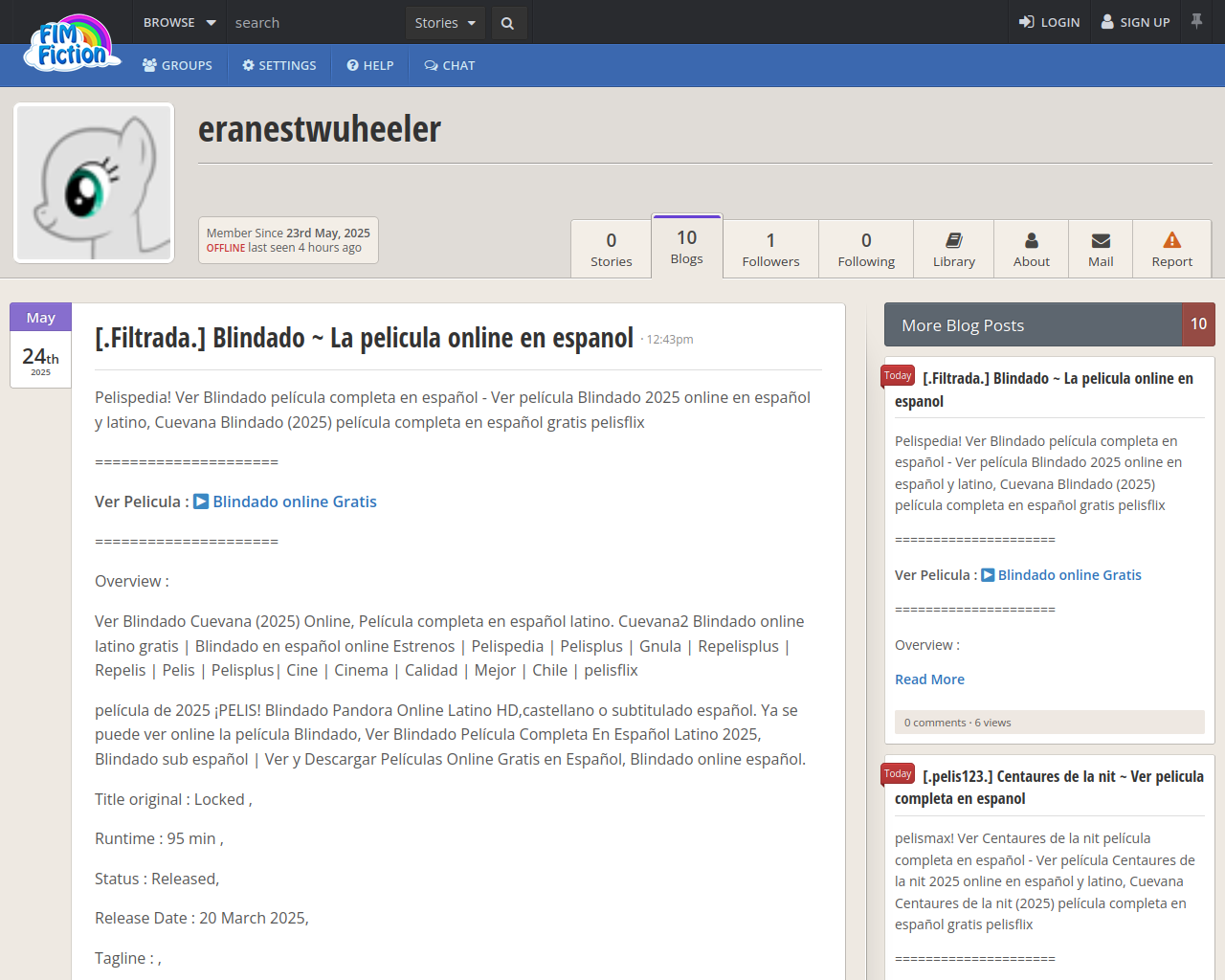Screen dimensions: 1225x980
Task: Open the Browse dropdown menu
Action: 180,22
